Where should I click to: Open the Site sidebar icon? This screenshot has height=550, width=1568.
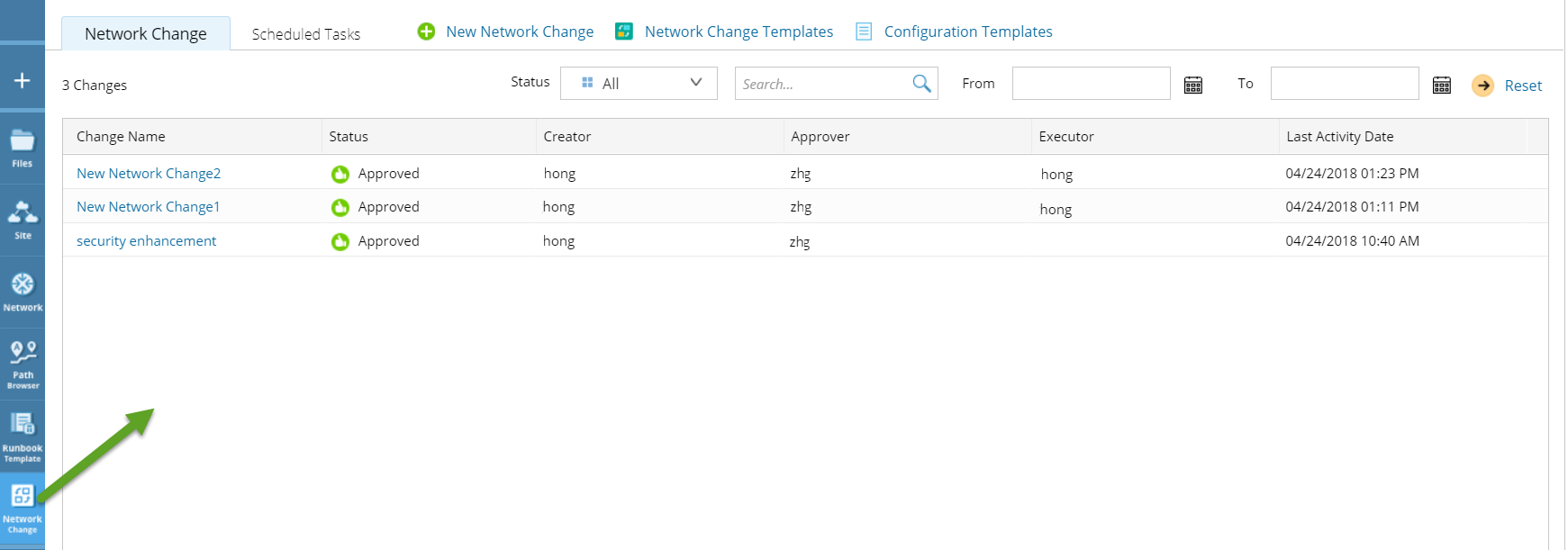pos(23,220)
